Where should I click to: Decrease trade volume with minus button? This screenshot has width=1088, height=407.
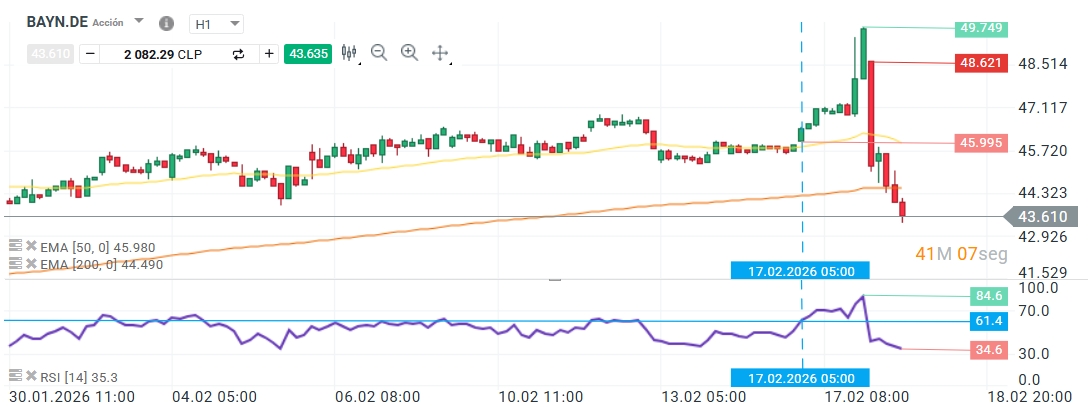coord(90,54)
